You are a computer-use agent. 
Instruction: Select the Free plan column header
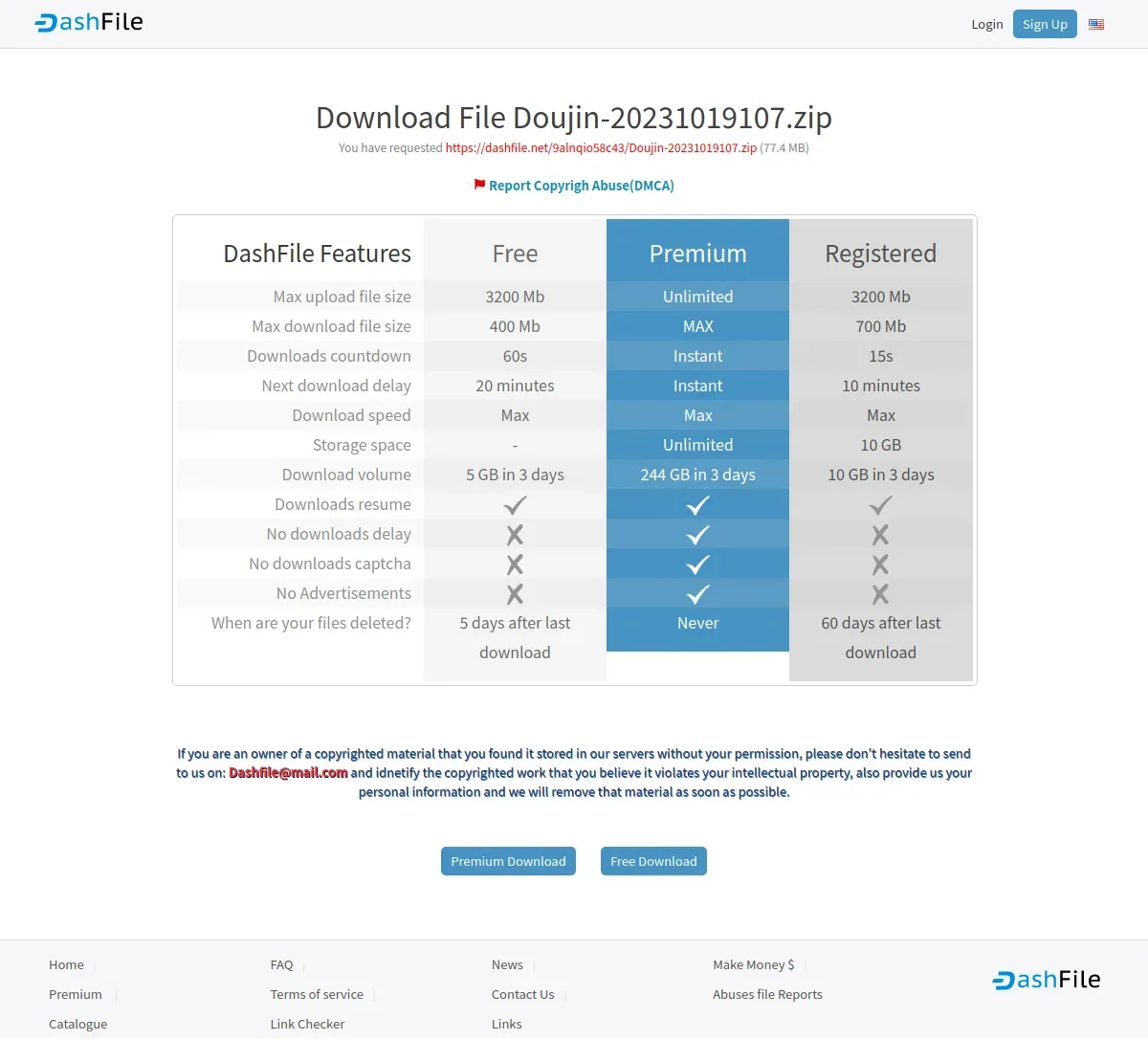(515, 254)
